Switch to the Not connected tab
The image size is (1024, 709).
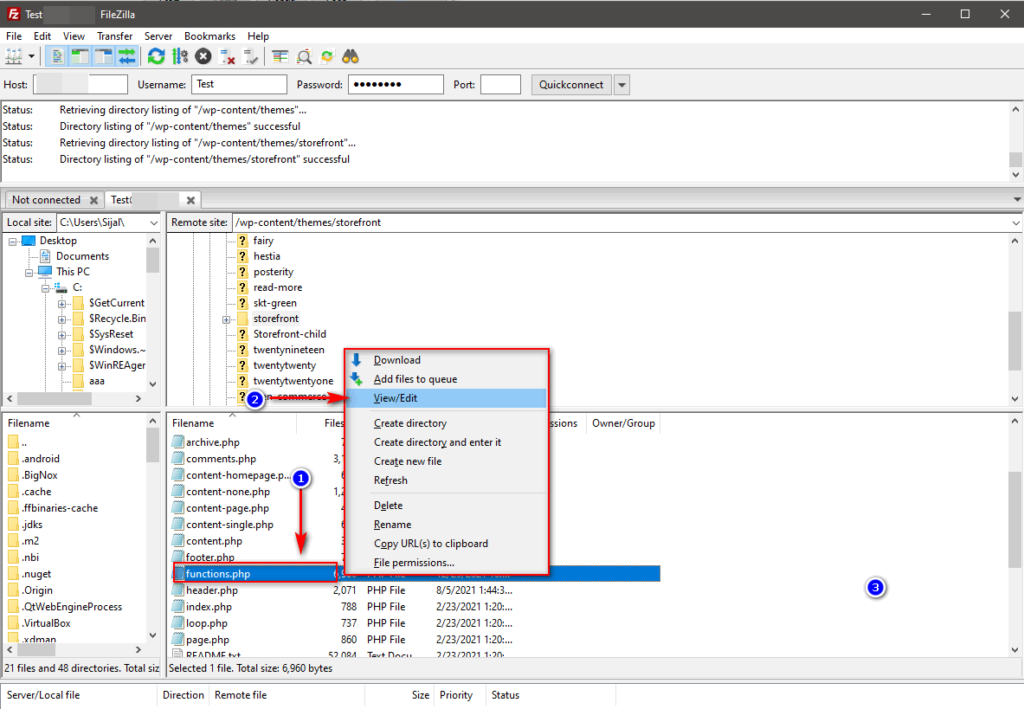click(x=46, y=200)
